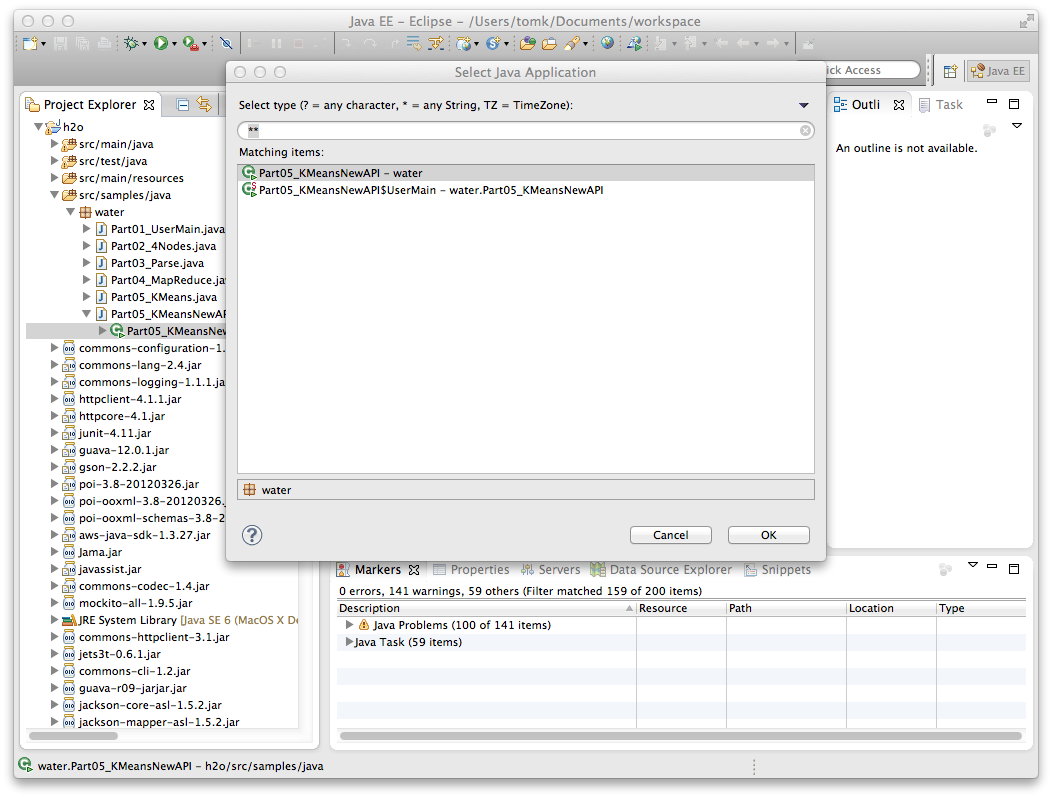
Task: Click the help question mark icon in dialog
Action: tap(252, 535)
